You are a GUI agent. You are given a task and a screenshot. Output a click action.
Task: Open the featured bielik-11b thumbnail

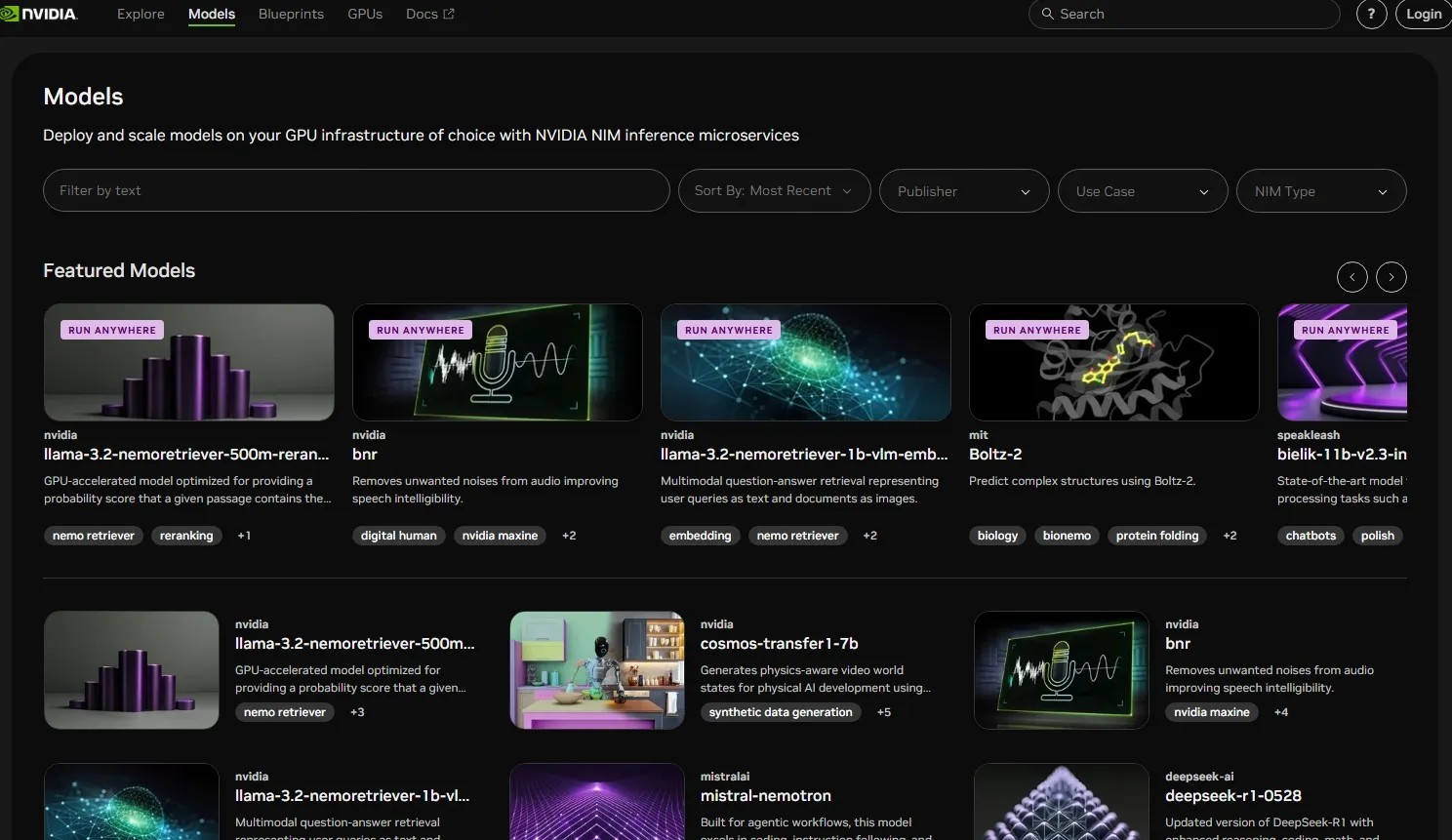[x=1342, y=363]
